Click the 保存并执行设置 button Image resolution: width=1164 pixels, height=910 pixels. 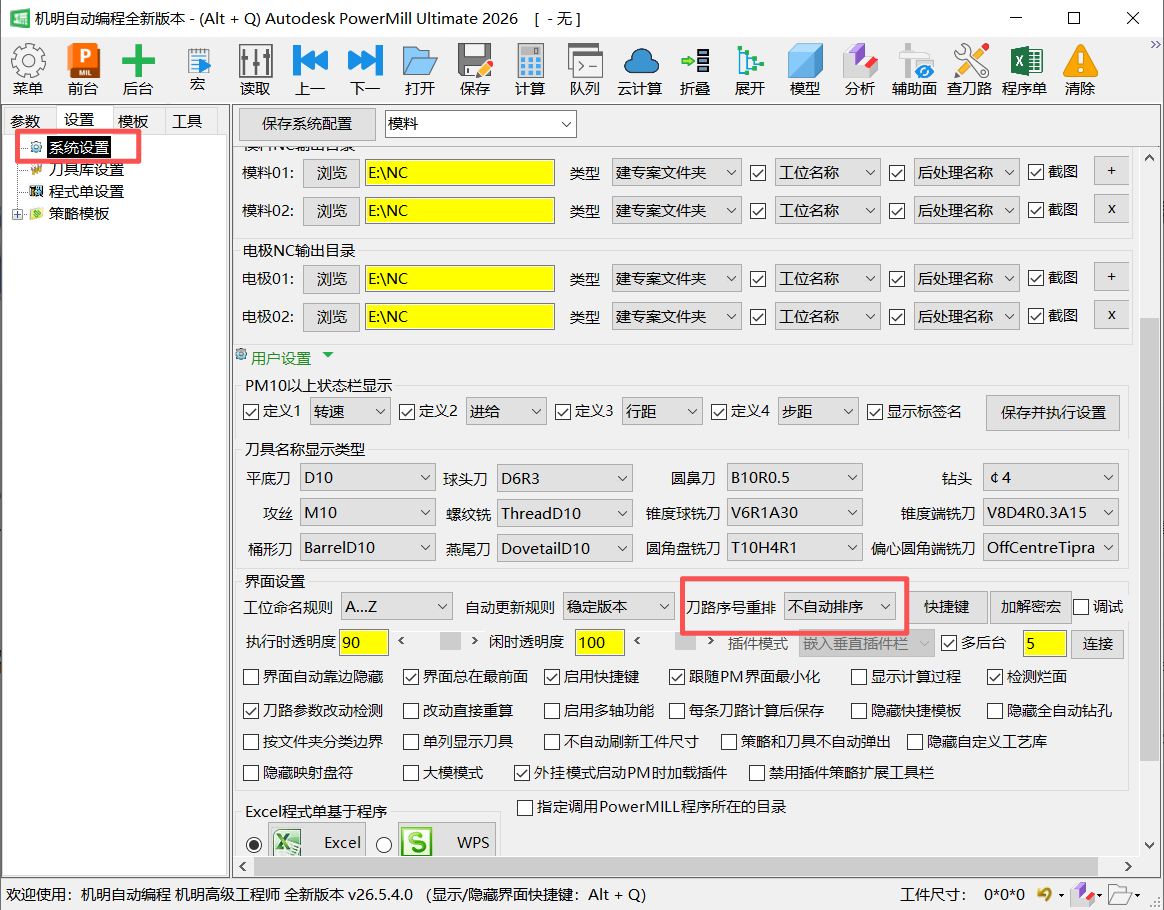pos(1053,413)
